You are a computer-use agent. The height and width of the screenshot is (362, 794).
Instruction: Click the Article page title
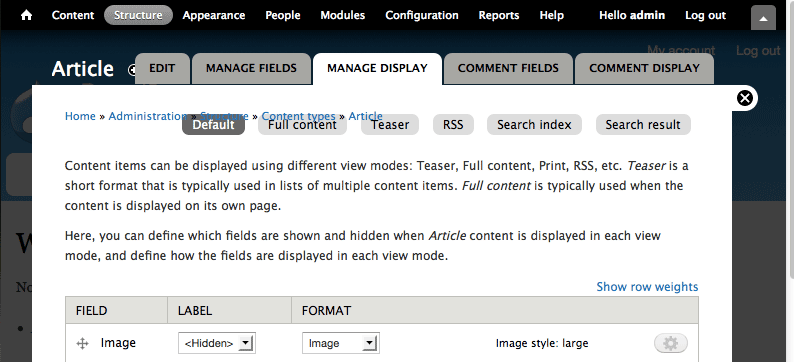click(83, 68)
